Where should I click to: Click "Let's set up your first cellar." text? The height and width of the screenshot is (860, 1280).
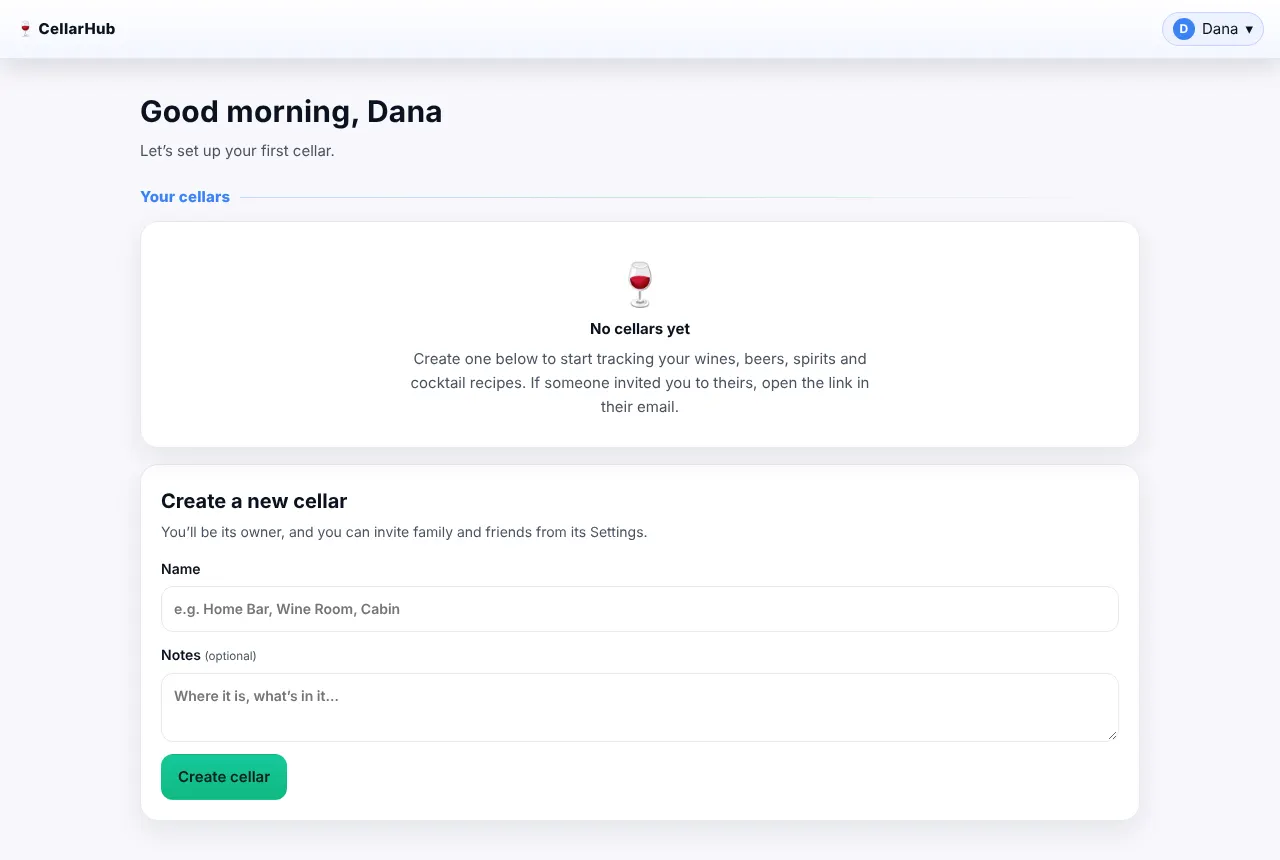click(237, 152)
